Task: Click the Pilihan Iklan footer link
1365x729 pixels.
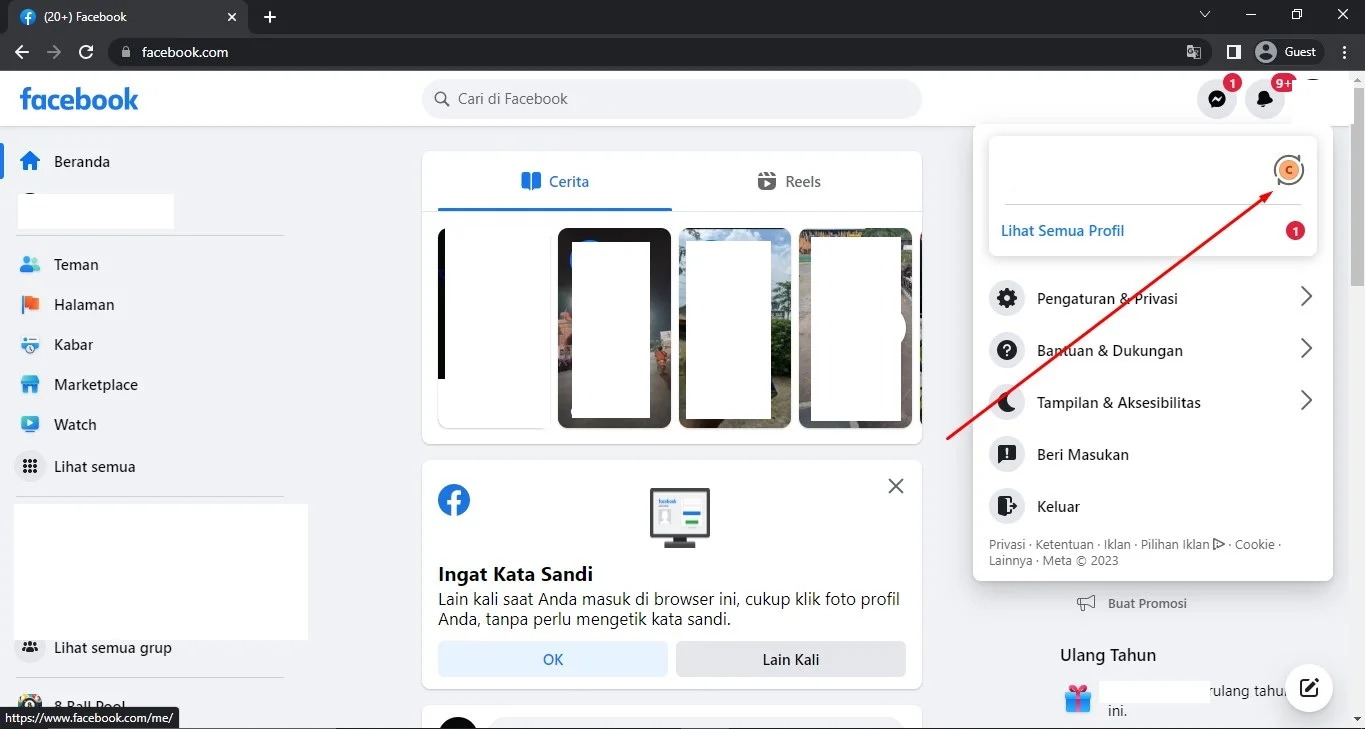Action: (x=1182, y=545)
